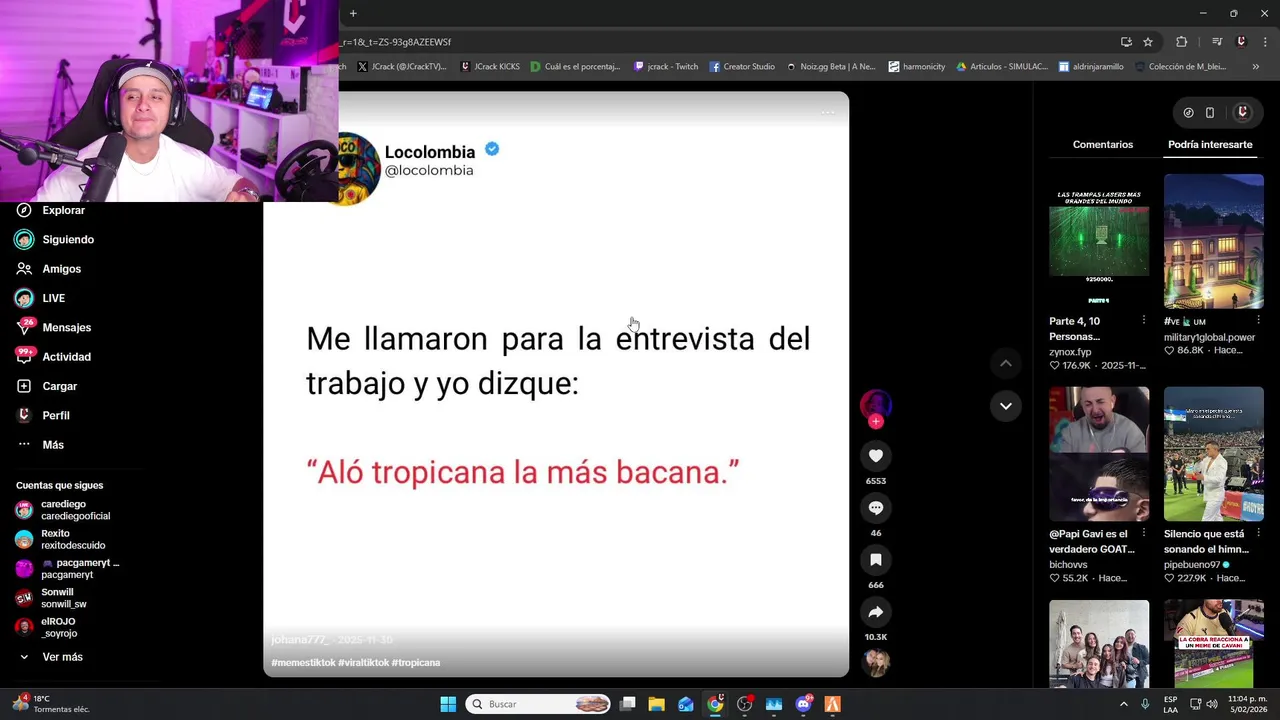Open Mensajes inbox
The image size is (1280, 720).
coord(53,327)
